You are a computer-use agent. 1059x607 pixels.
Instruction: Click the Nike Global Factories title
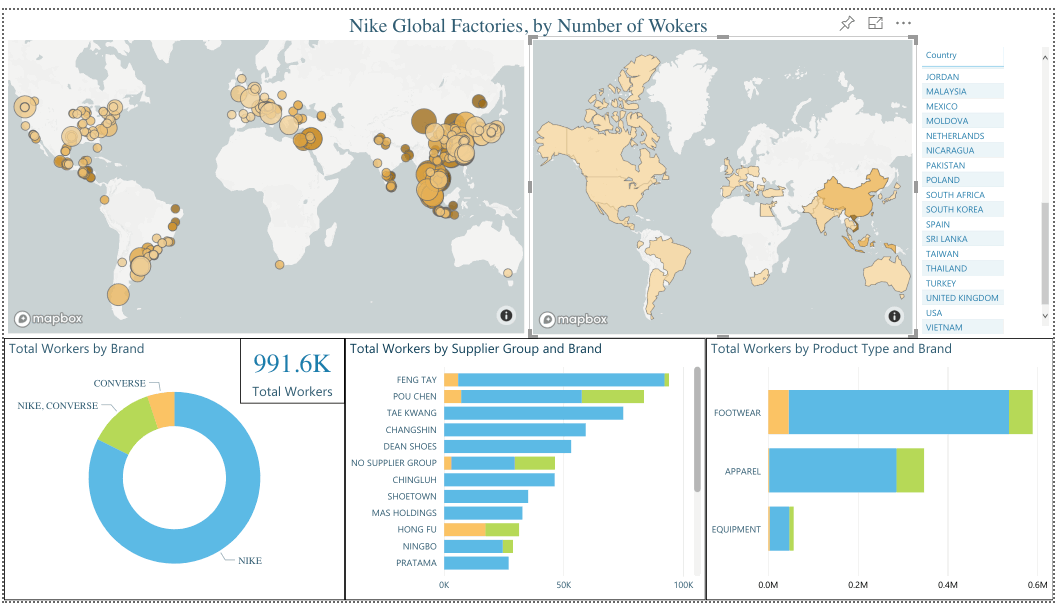click(527, 26)
